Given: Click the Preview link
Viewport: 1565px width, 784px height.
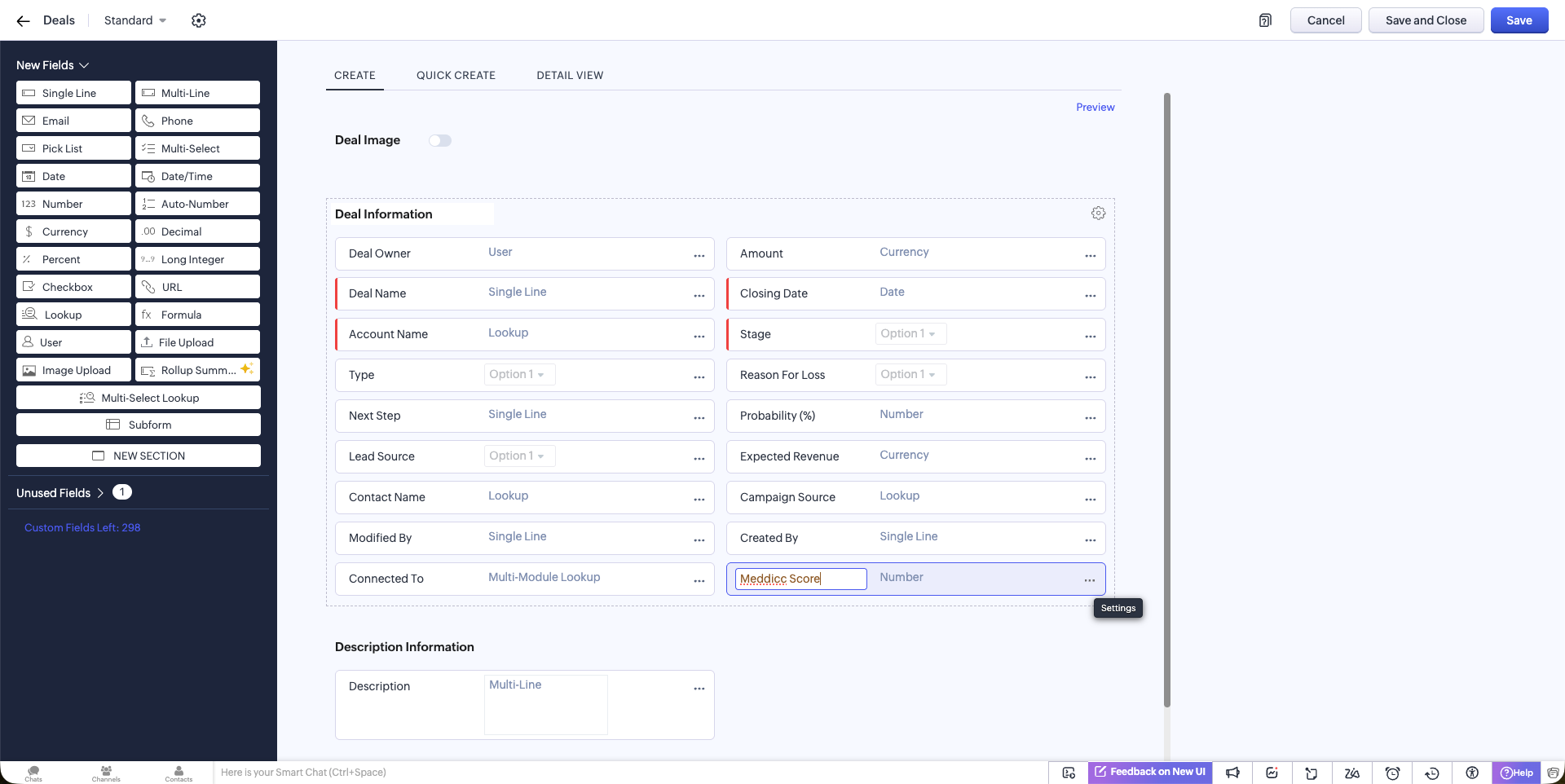Looking at the screenshot, I should pos(1095,108).
